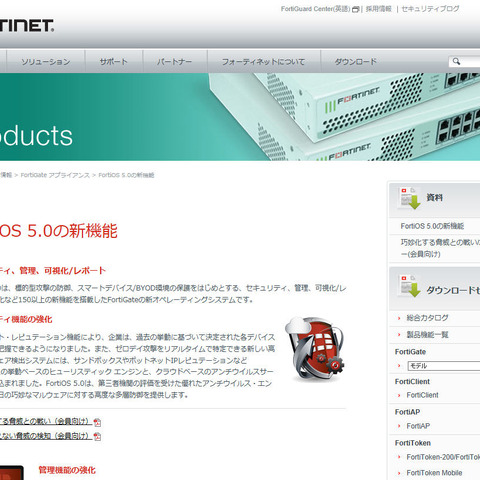Open sidebar 巧妙化する脅威との戦い link

click(x=440, y=248)
